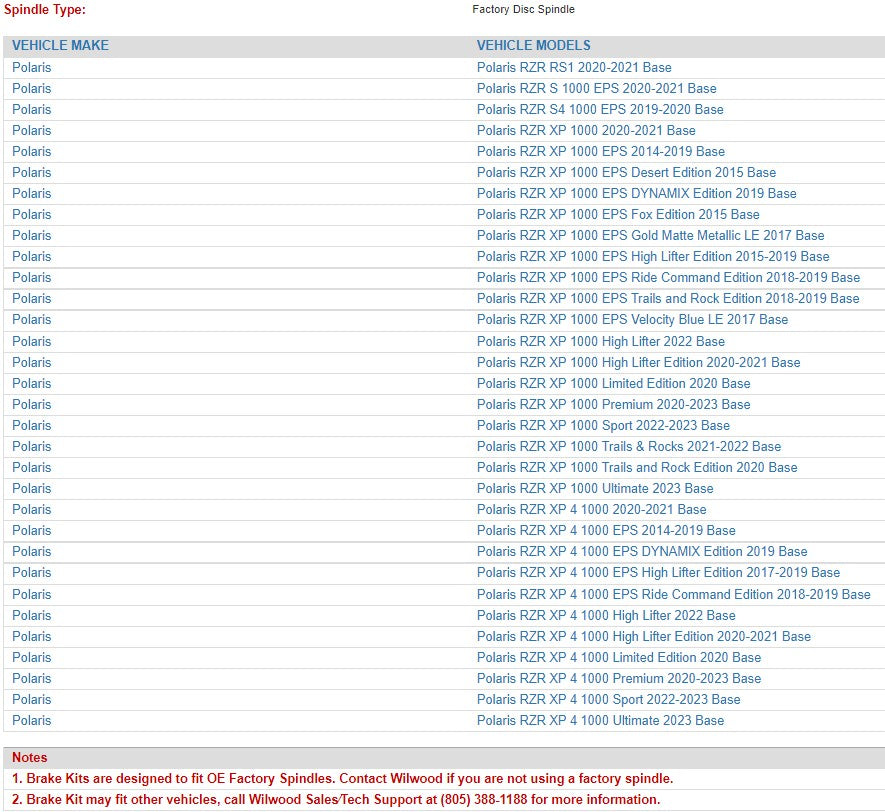The width and height of the screenshot is (885, 812).
Task: Click the Notes section heading
Action: (x=29, y=758)
